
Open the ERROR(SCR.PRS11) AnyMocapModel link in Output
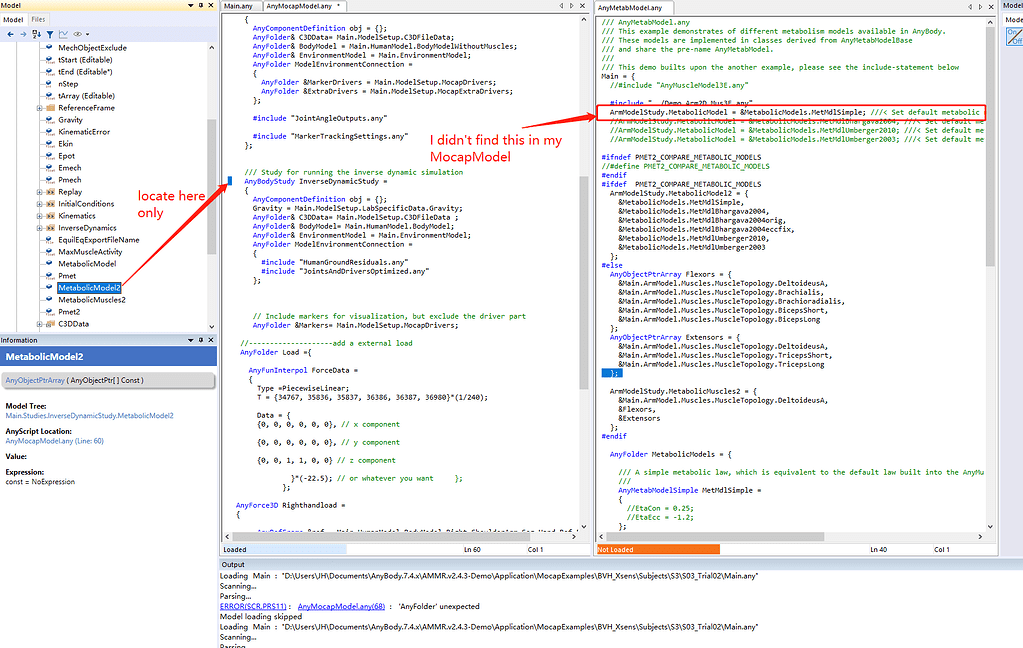point(249,606)
